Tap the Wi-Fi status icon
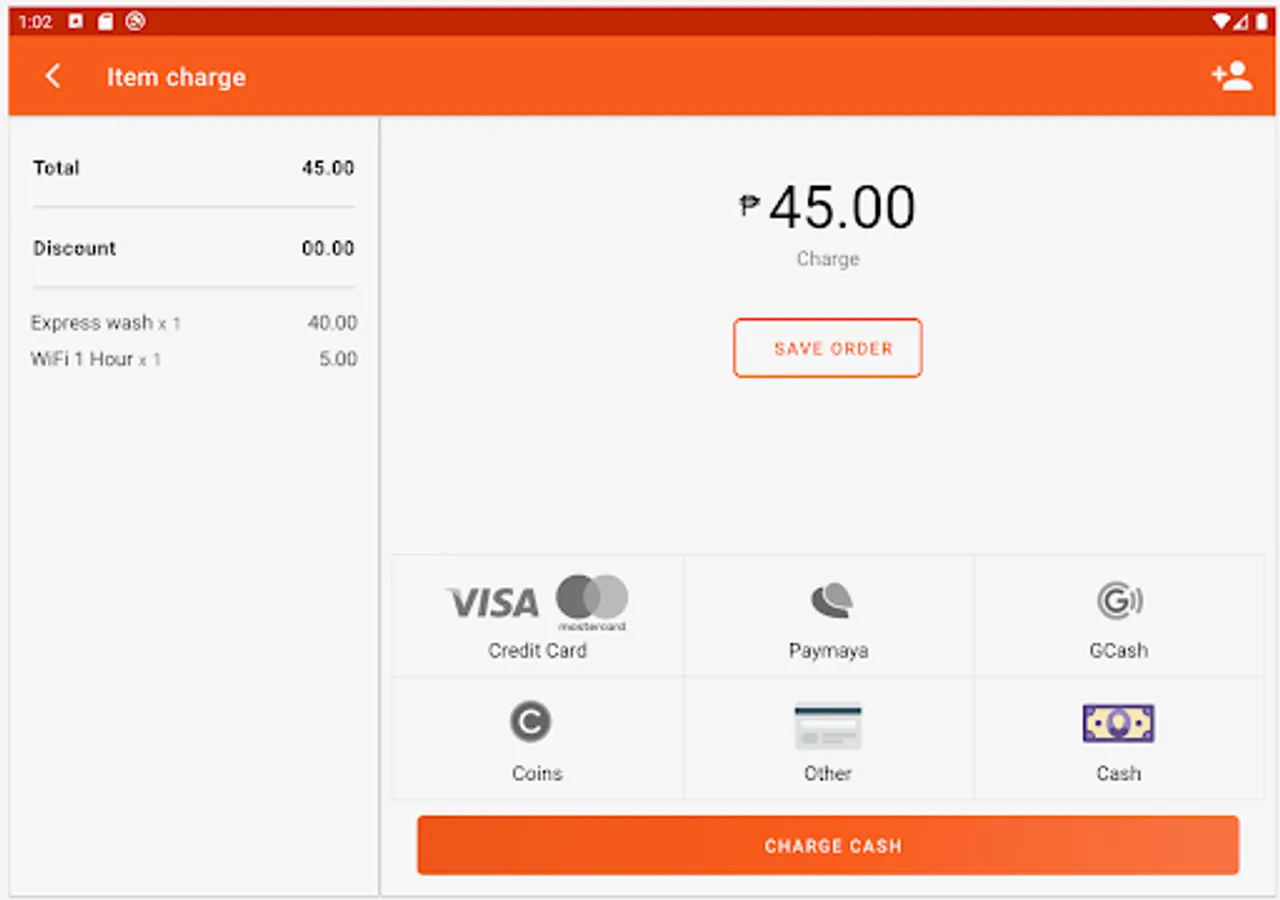Image resolution: width=1280 pixels, height=900 pixels. point(1220,21)
